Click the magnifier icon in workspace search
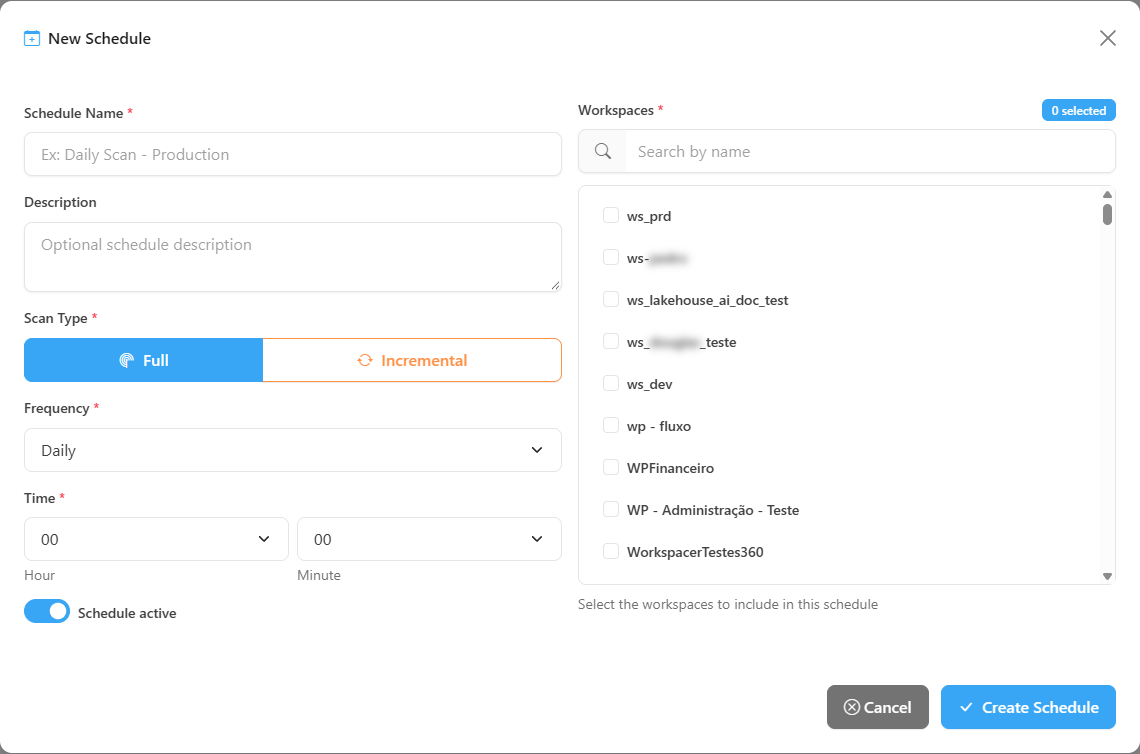The height and width of the screenshot is (754, 1140). point(603,151)
